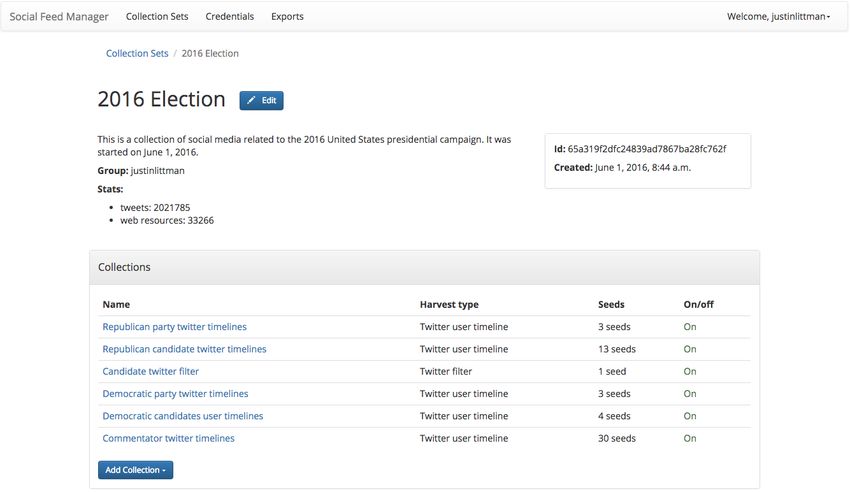This screenshot has height=492, width=850.
Task: Open Democratic party twitter timelines collection
Action: coord(175,393)
